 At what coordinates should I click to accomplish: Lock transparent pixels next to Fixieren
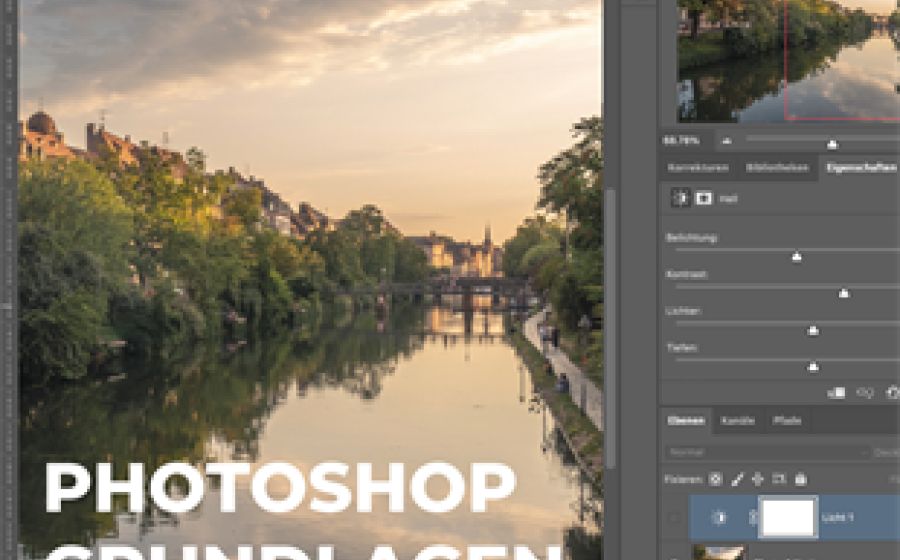715,479
